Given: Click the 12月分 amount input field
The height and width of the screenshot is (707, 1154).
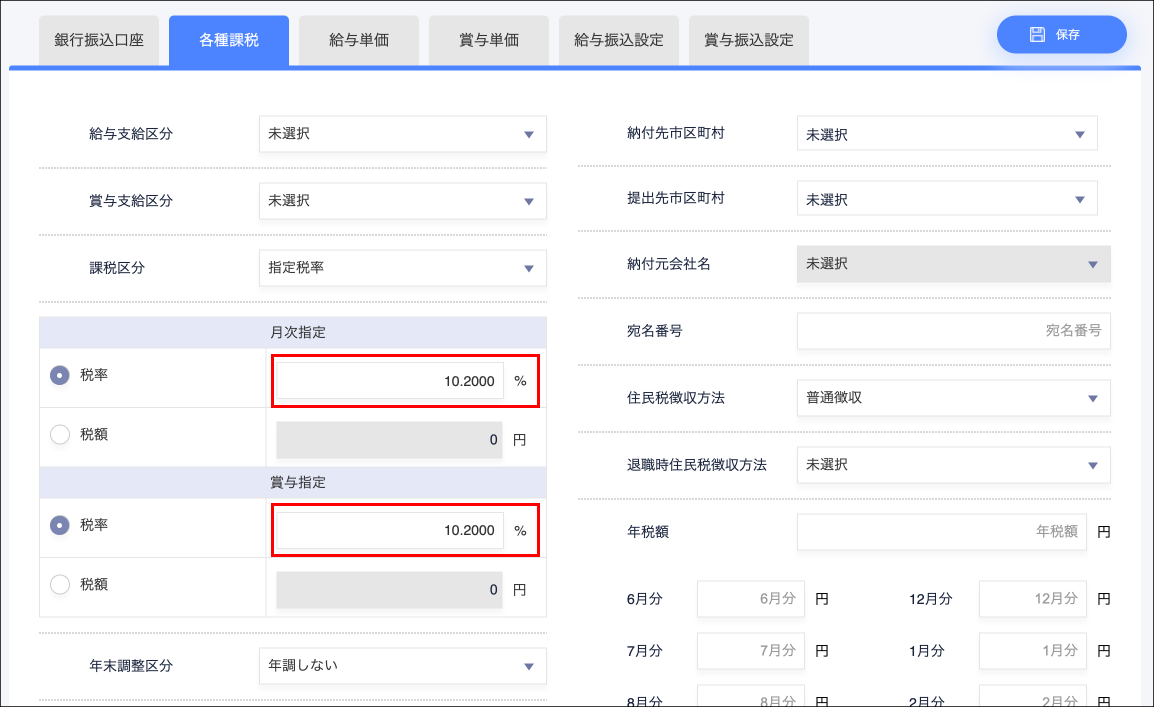Looking at the screenshot, I should pyautogui.click(x=1033, y=599).
